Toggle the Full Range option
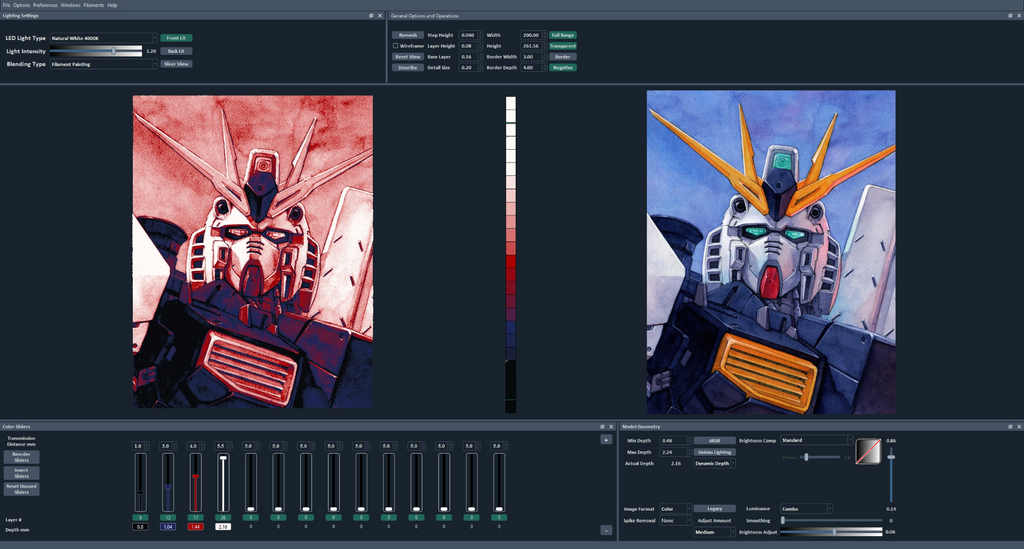The width and height of the screenshot is (1024, 549). click(x=563, y=35)
